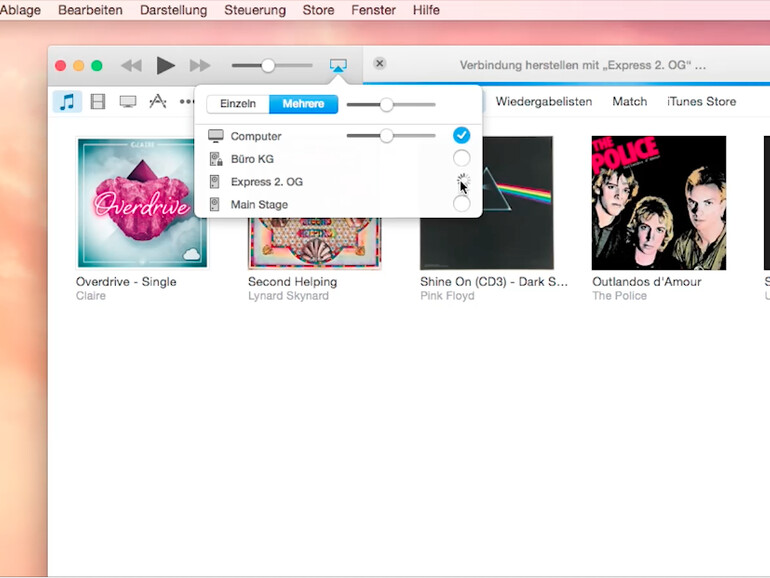Open the Overdrive - Single album cover
This screenshot has width=770, height=578.
tap(143, 203)
